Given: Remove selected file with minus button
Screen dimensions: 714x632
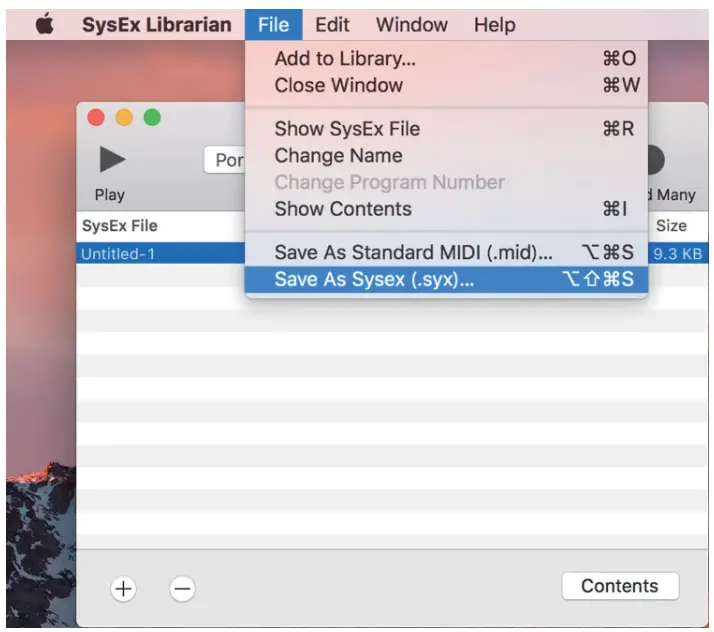Looking at the screenshot, I should (182, 589).
